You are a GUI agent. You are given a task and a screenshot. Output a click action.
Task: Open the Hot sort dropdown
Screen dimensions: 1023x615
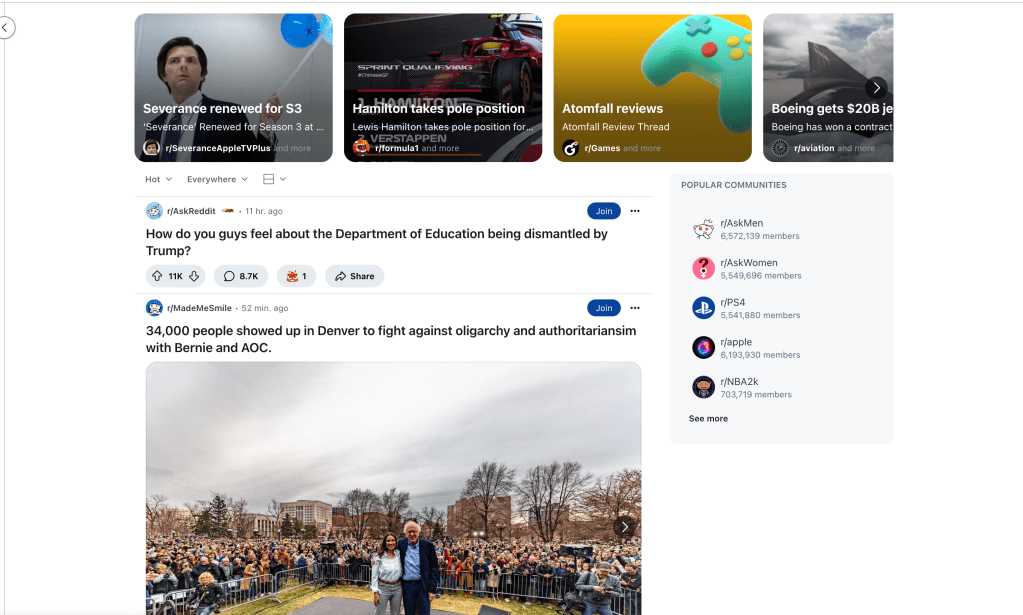pos(159,179)
